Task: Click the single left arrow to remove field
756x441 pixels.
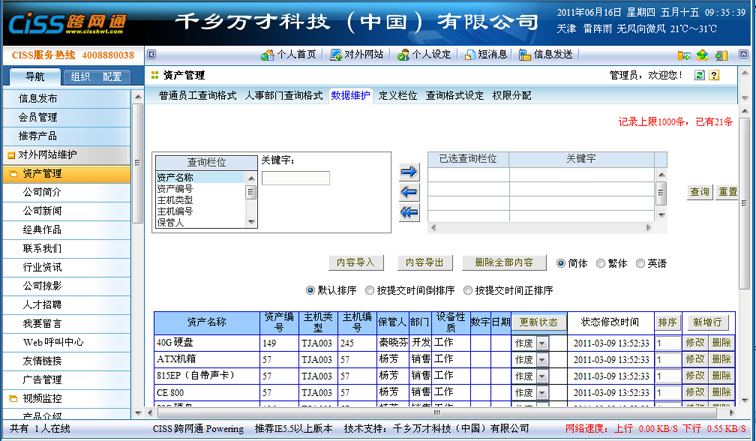Action: point(408,193)
